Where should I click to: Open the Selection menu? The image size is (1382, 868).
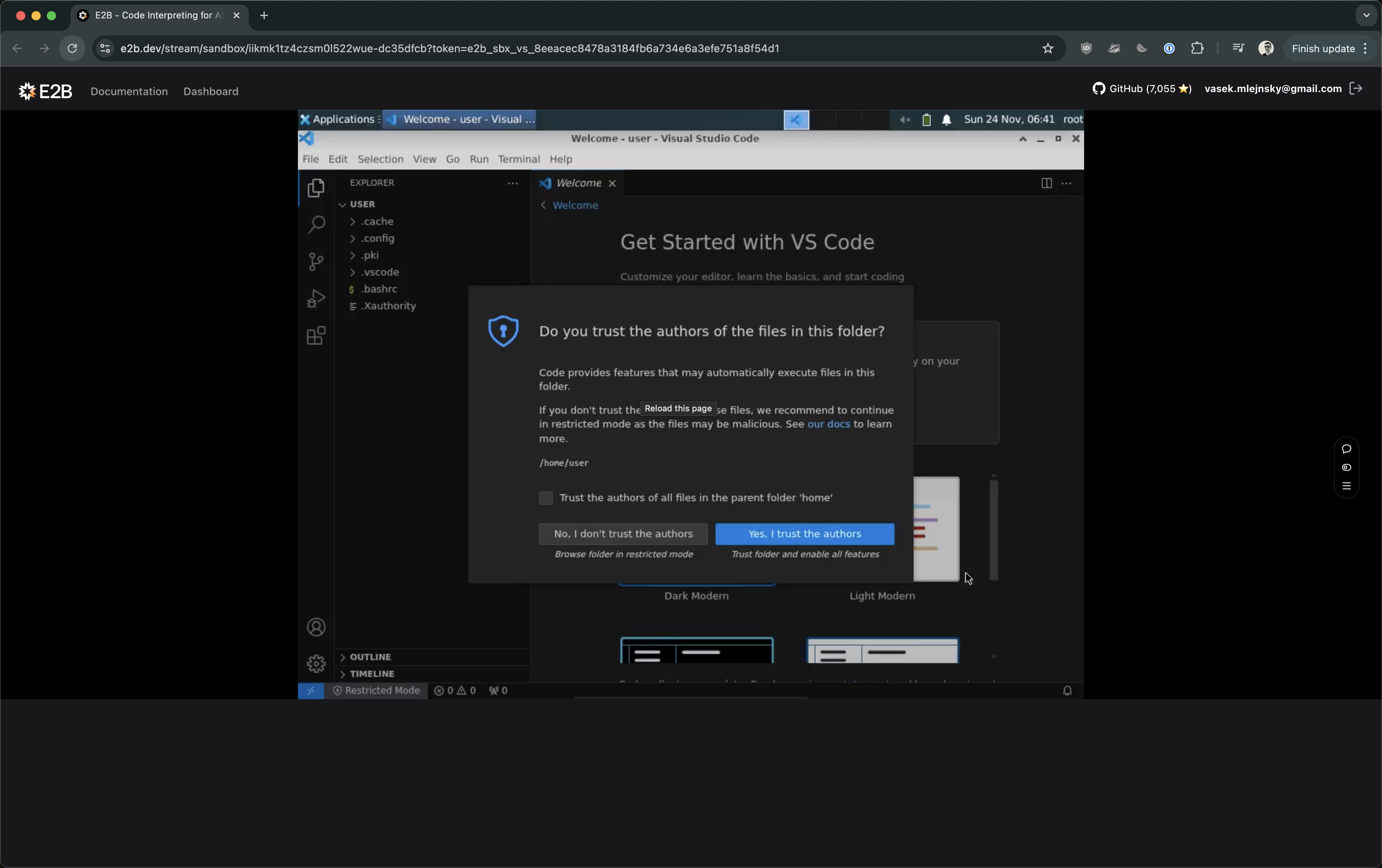380,159
